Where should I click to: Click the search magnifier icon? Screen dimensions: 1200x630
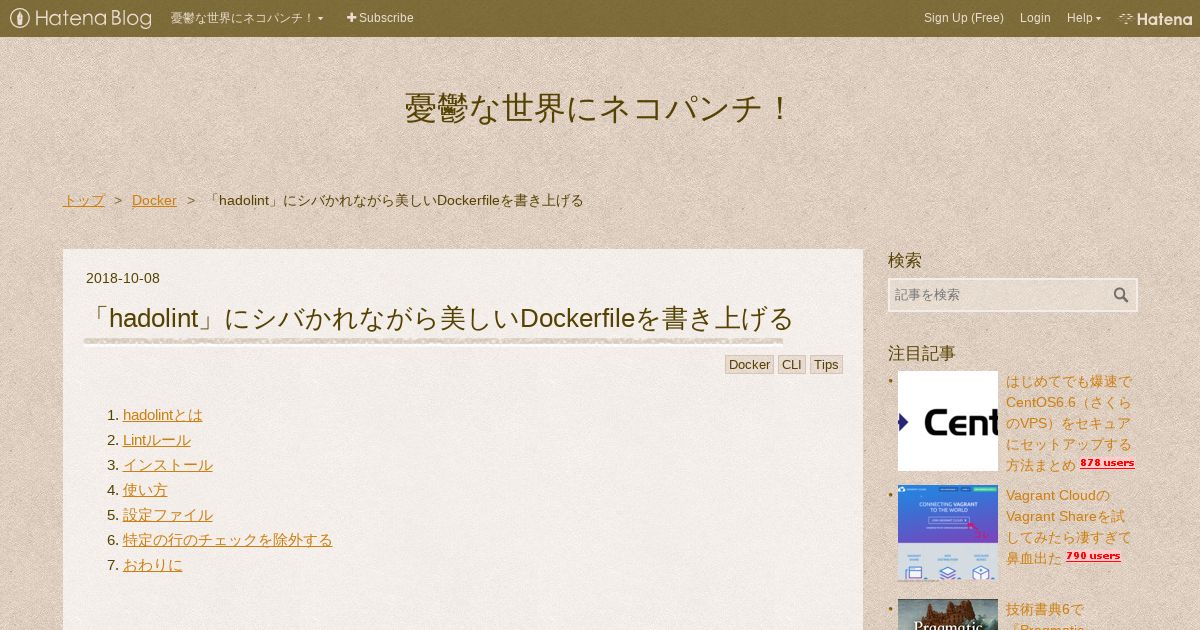pyautogui.click(x=1121, y=295)
